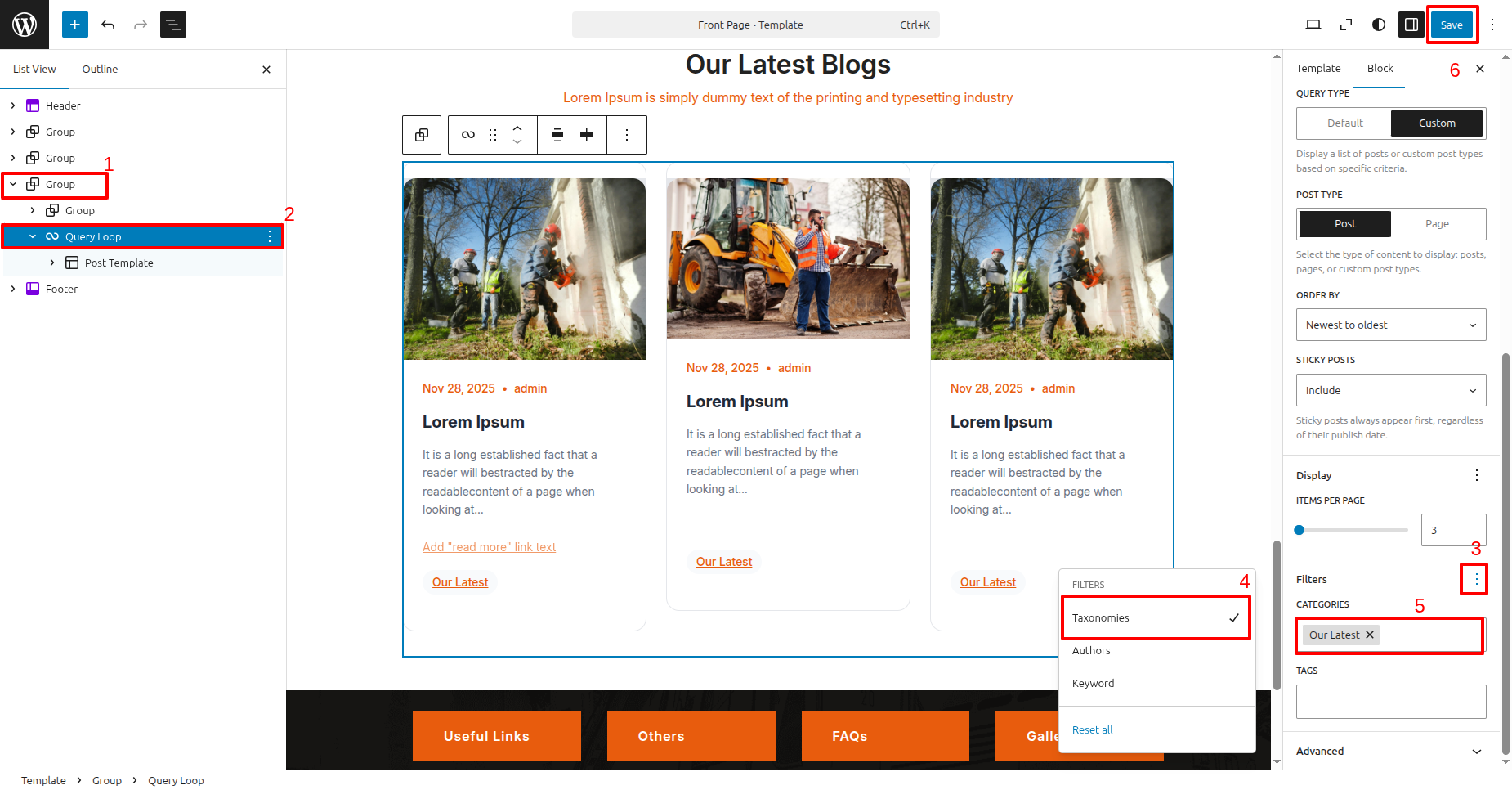Click the Tags input field
1512x790 pixels.
(1390, 702)
